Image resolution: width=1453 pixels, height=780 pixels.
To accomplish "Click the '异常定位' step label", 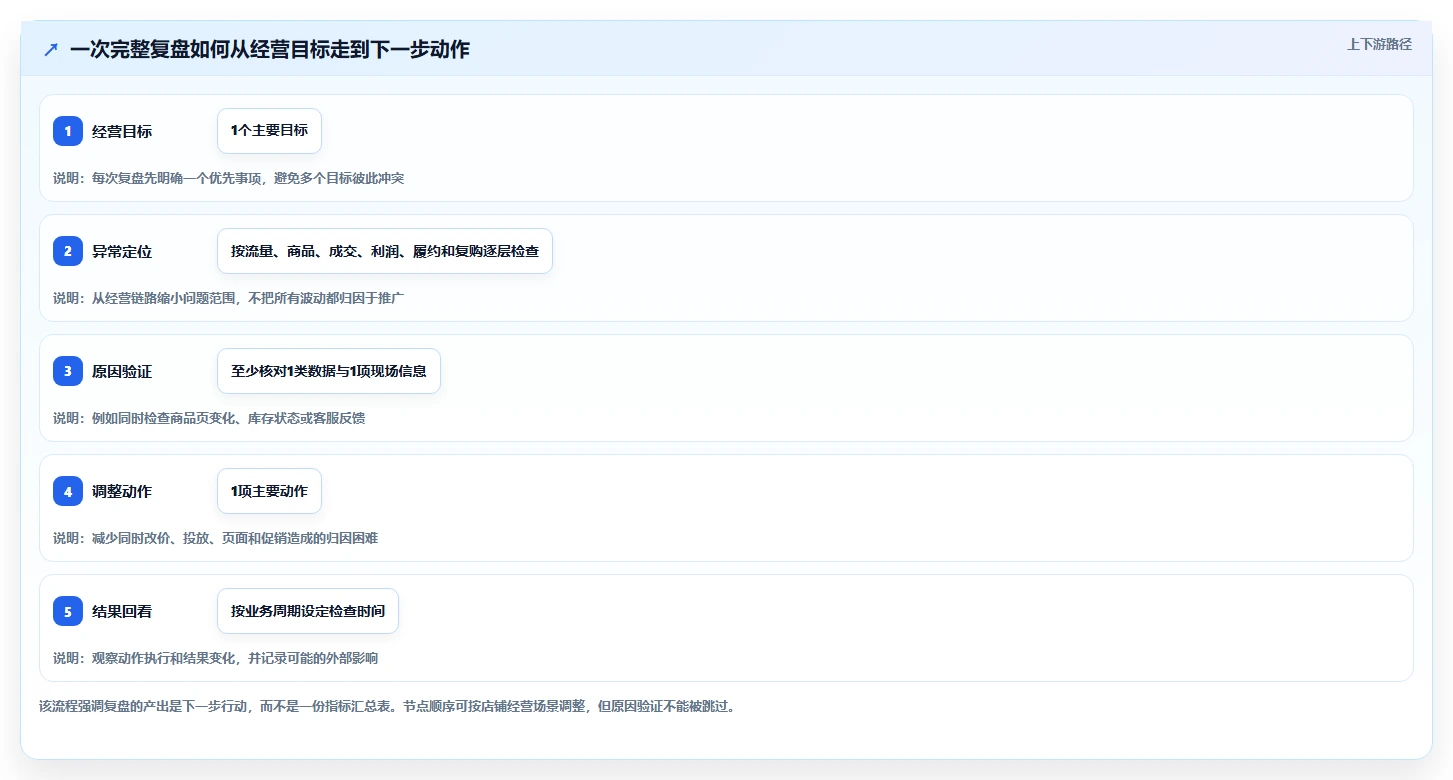I will (x=122, y=251).
